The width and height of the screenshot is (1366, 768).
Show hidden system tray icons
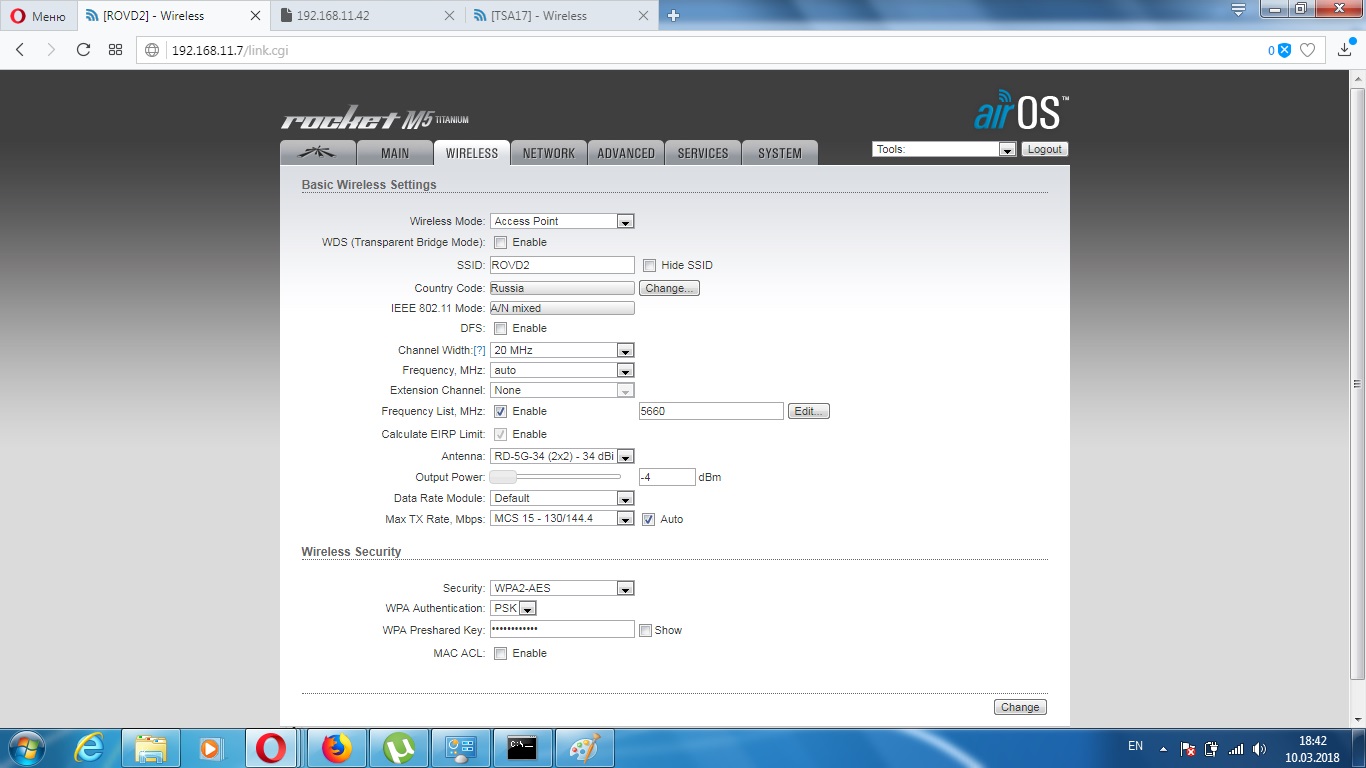tap(1163, 748)
